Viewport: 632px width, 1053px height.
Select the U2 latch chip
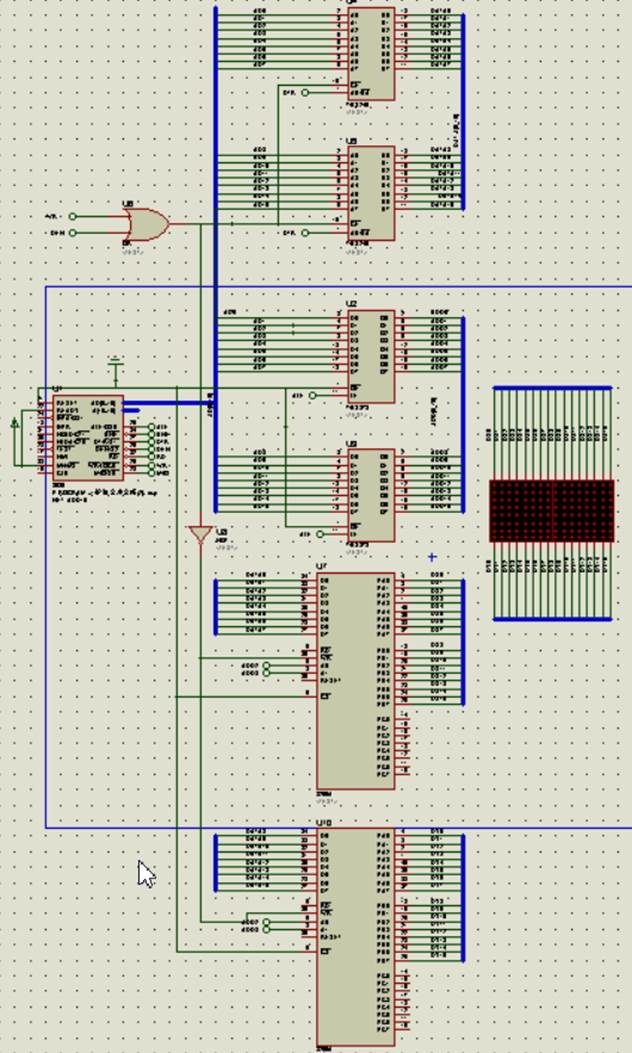tap(371, 355)
